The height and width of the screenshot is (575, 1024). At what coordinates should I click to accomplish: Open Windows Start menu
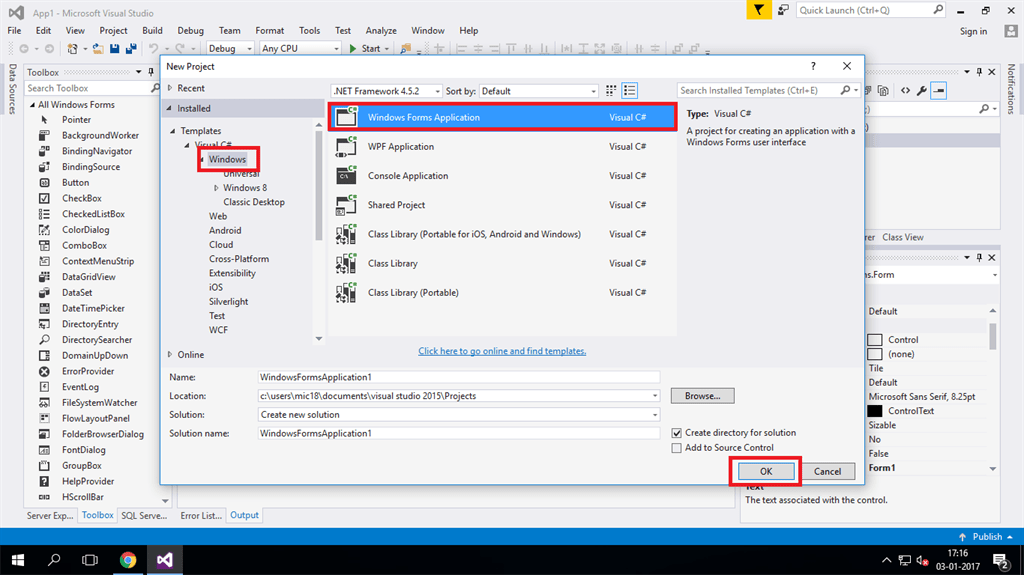[x=18, y=560]
